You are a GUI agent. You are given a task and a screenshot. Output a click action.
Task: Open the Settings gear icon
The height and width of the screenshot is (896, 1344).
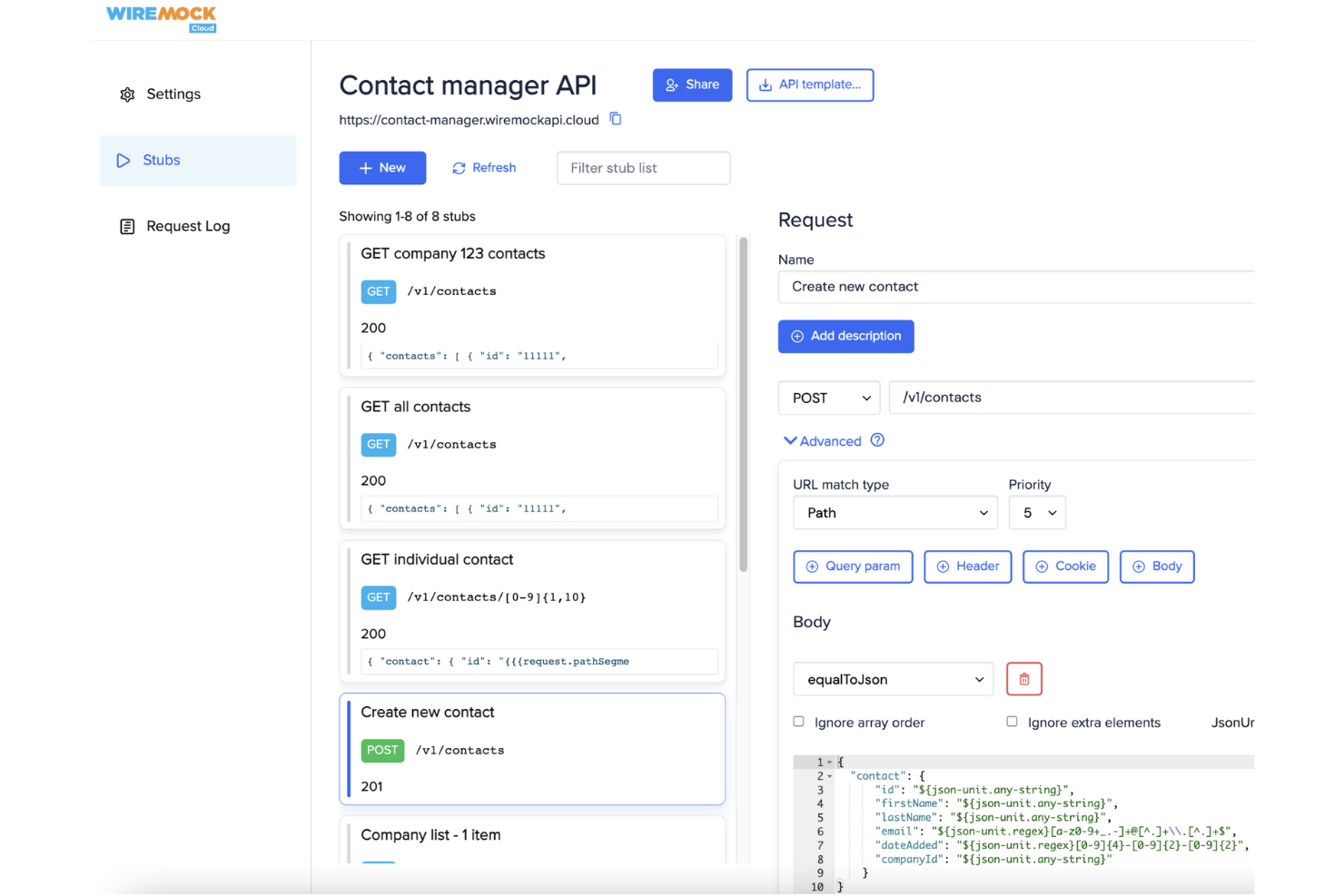tap(127, 94)
